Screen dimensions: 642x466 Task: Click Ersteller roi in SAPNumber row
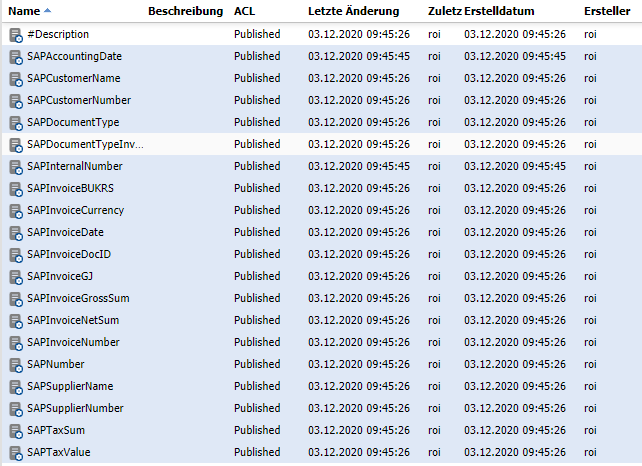click(590, 364)
